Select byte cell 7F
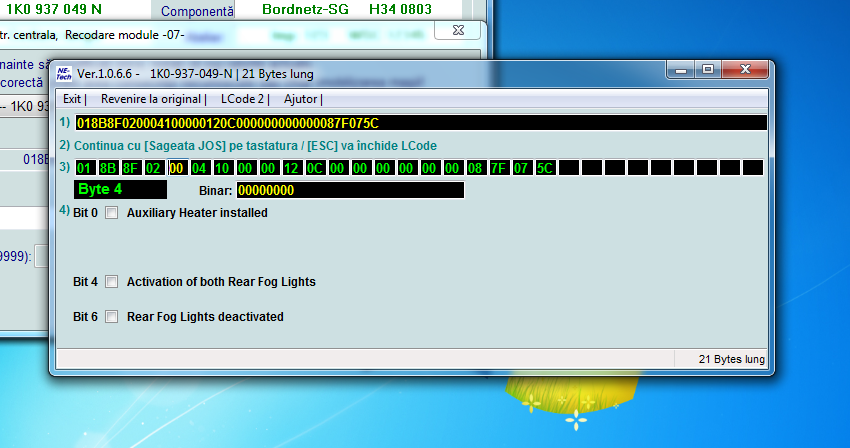Image resolution: width=850 pixels, height=448 pixels. [x=498, y=167]
